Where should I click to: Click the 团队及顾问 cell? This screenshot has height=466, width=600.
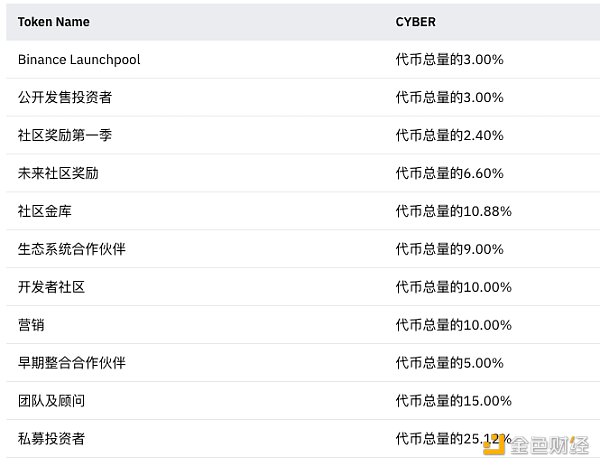pyautogui.click(x=51, y=401)
